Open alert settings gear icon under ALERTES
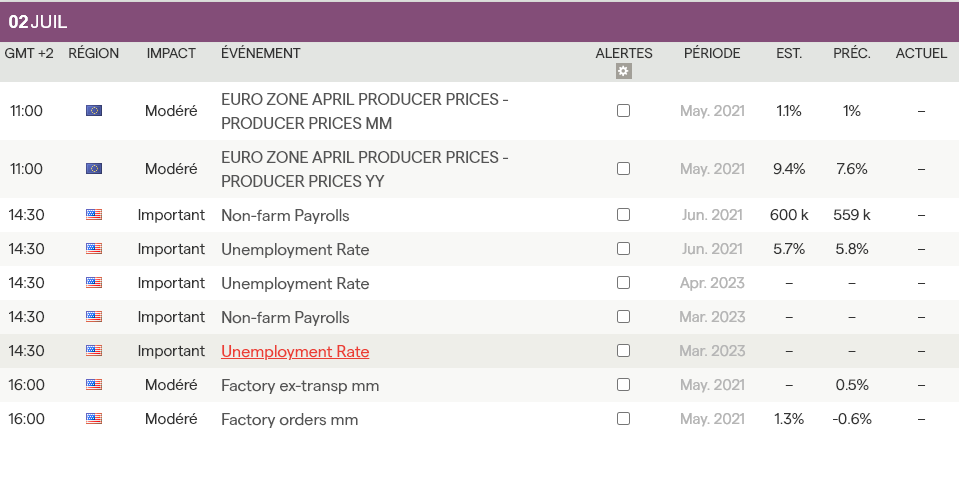 [624, 71]
